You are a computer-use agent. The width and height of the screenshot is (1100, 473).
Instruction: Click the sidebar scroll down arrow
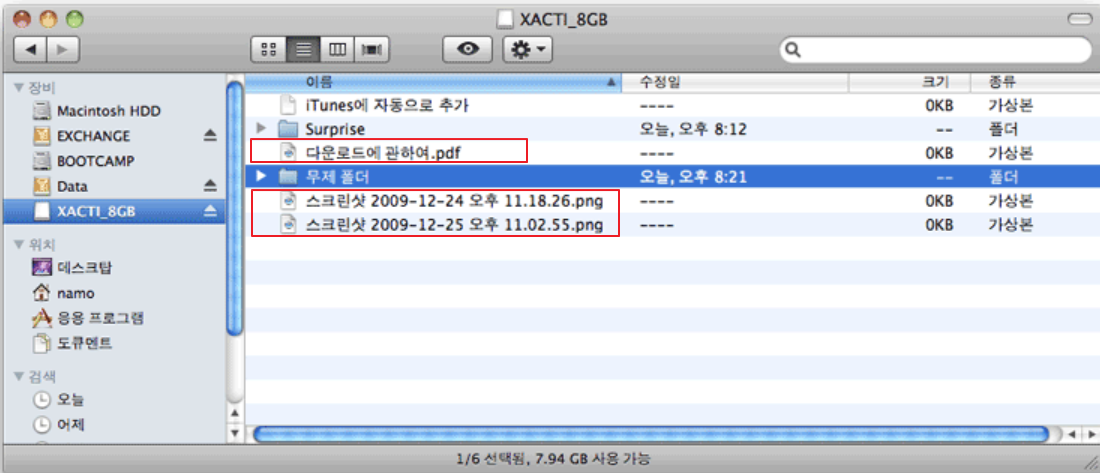pos(235,432)
